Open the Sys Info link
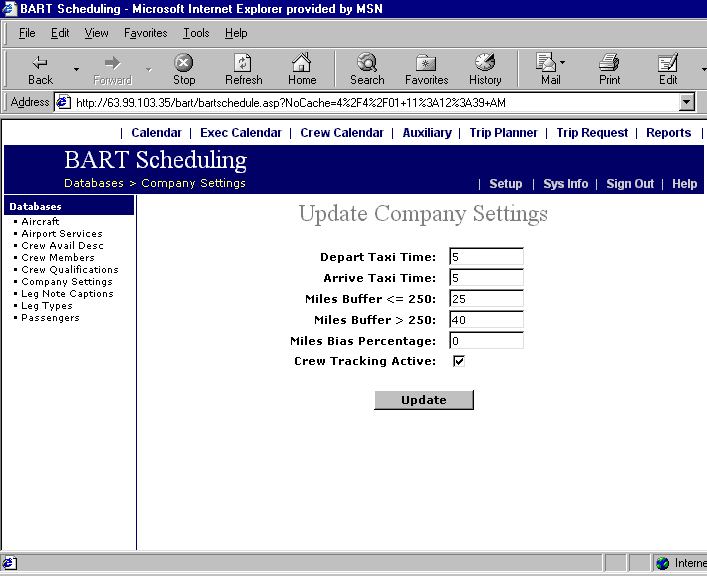The width and height of the screenshot is (707, 576). [565, 184]
